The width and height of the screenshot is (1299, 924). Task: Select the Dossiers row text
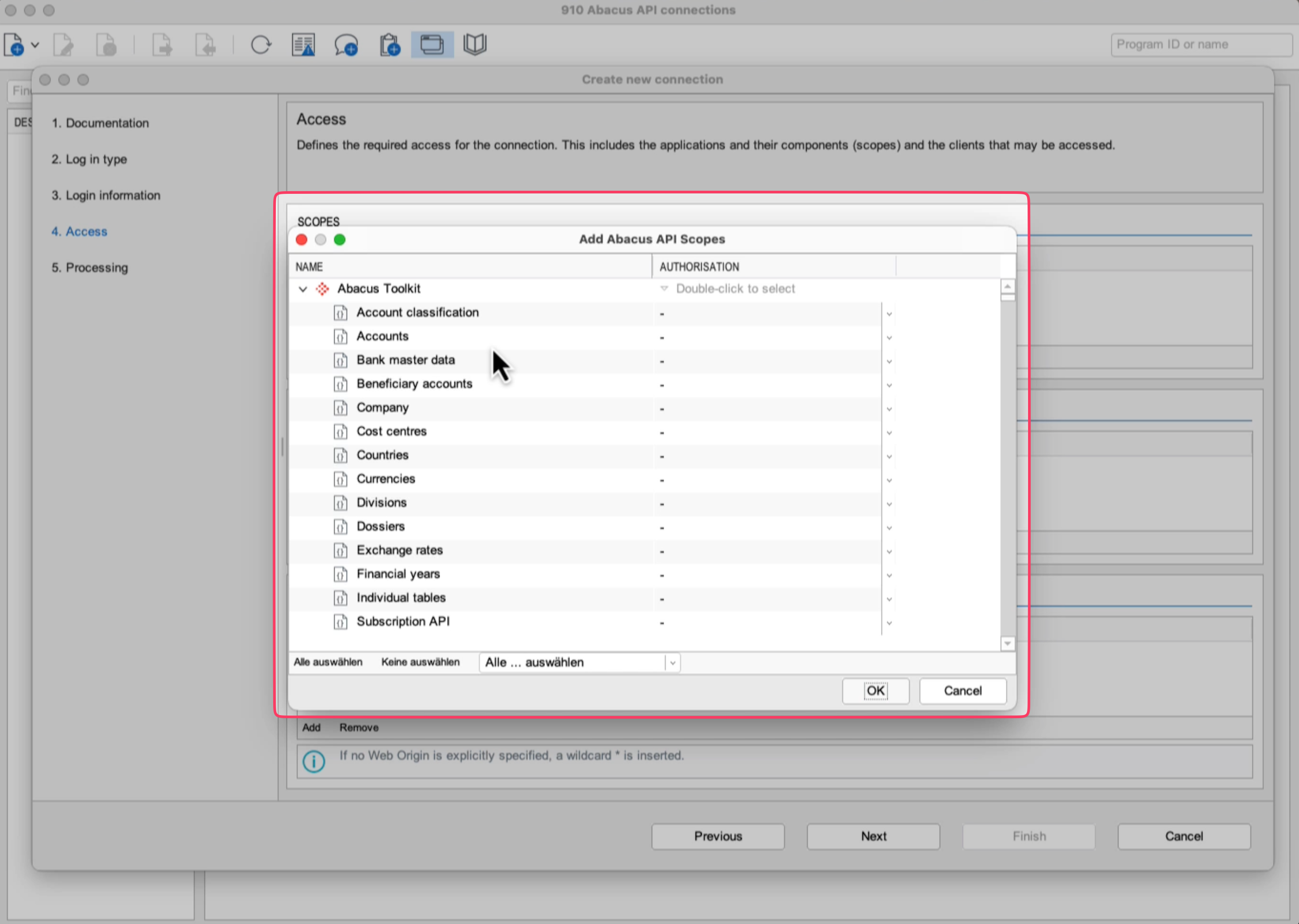coord(380,526)
